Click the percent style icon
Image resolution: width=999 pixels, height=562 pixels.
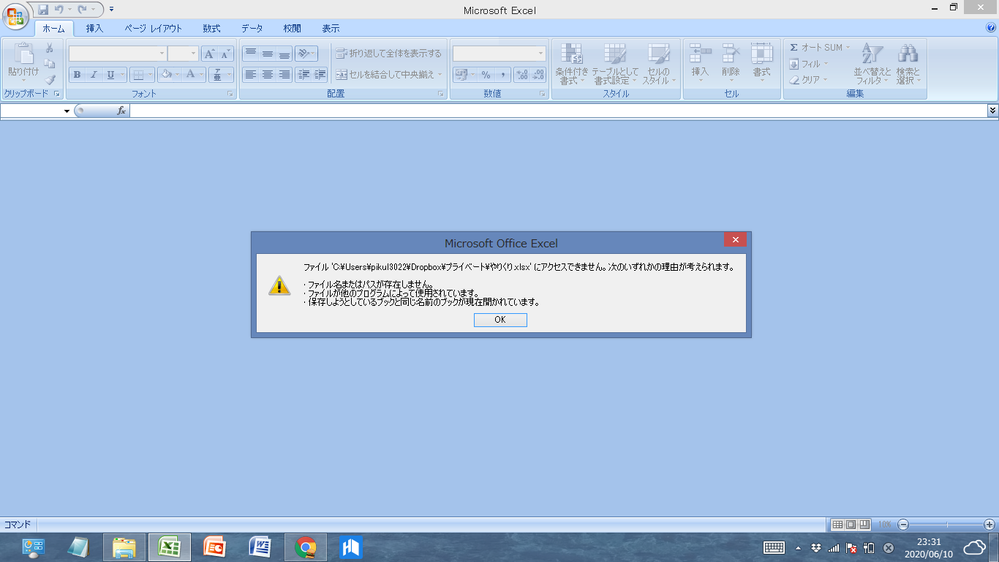(x=485, y=75)
